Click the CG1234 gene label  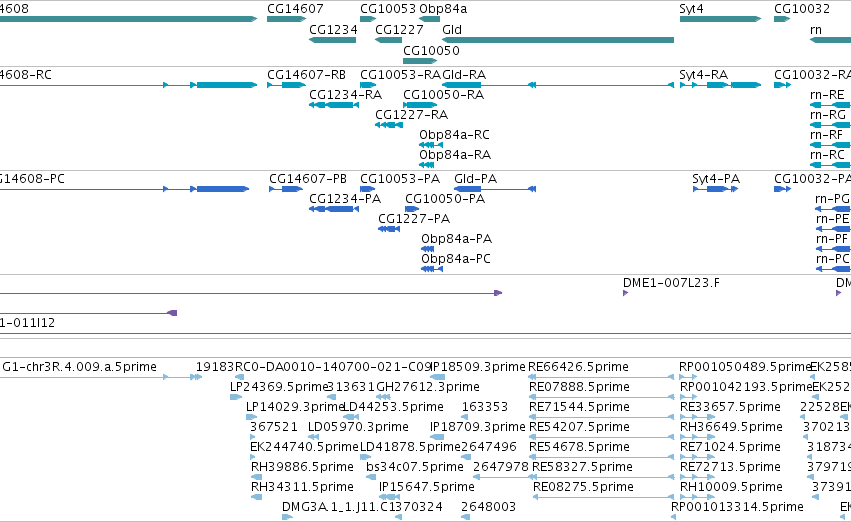[333, 29]
